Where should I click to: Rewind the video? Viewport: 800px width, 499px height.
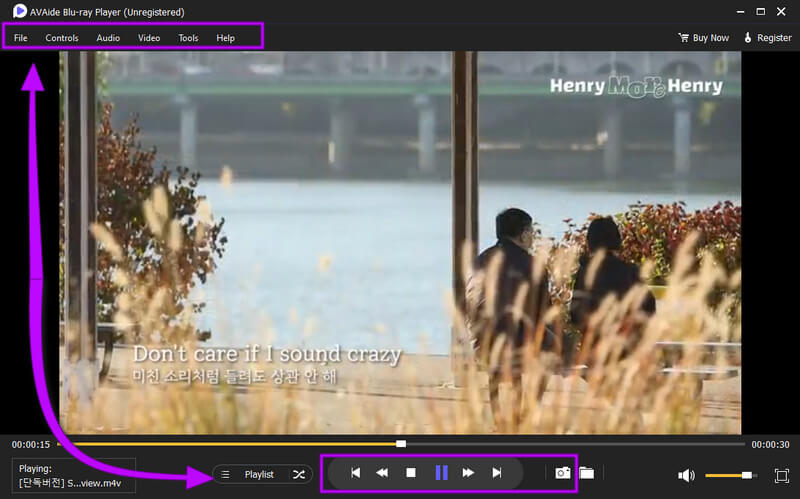click(382, 473)
